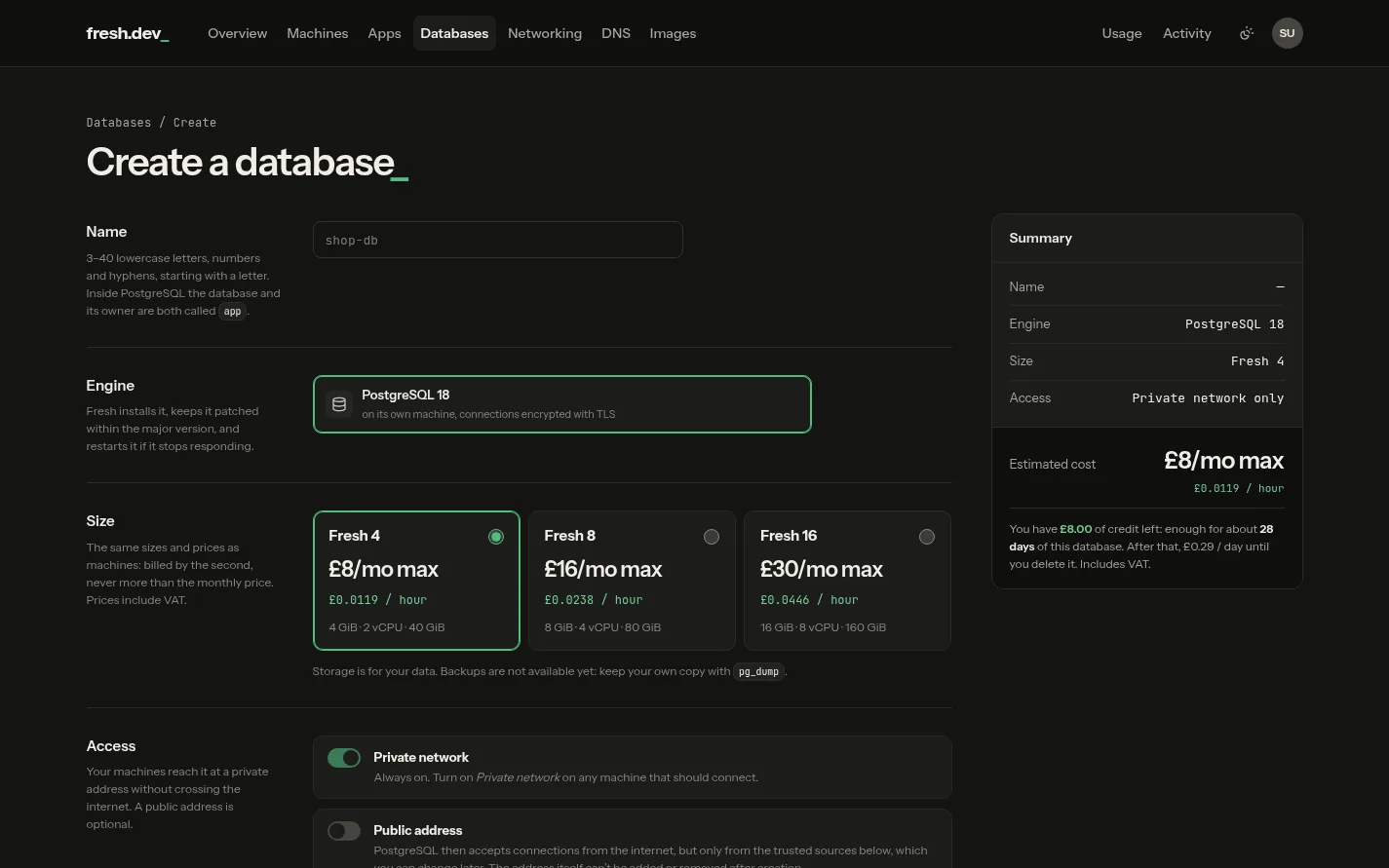Toggle the Private network switch
Image resolution: width=1389 pixels, height=868 pixels.
(344, 758)
